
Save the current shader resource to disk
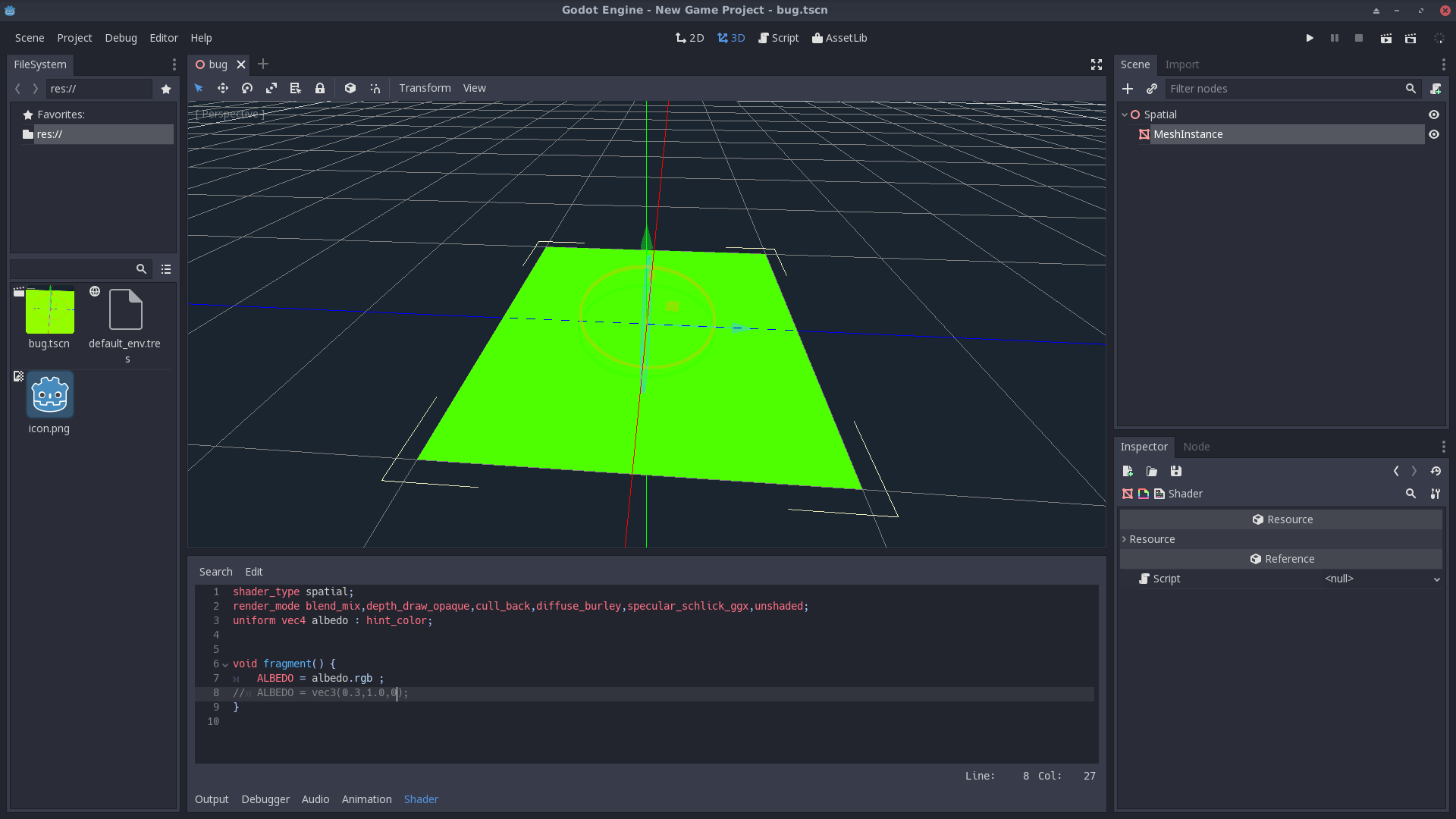point(1176,471)
